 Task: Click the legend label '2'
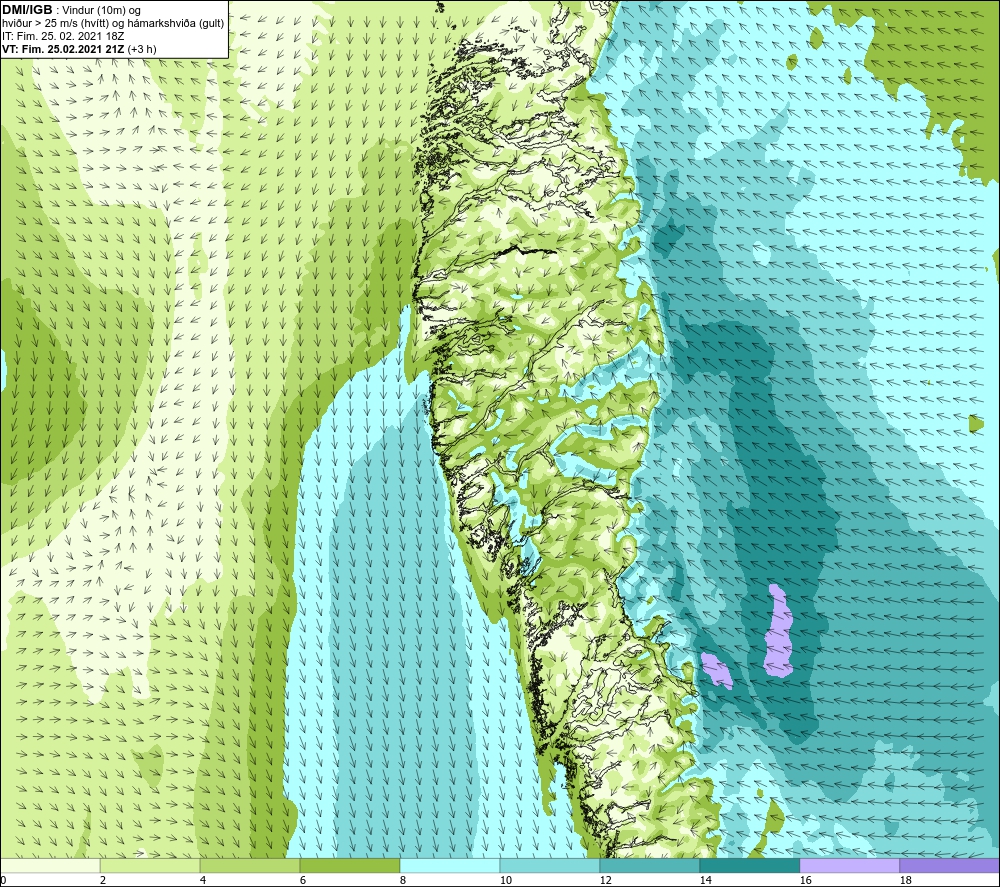(103, 881)
